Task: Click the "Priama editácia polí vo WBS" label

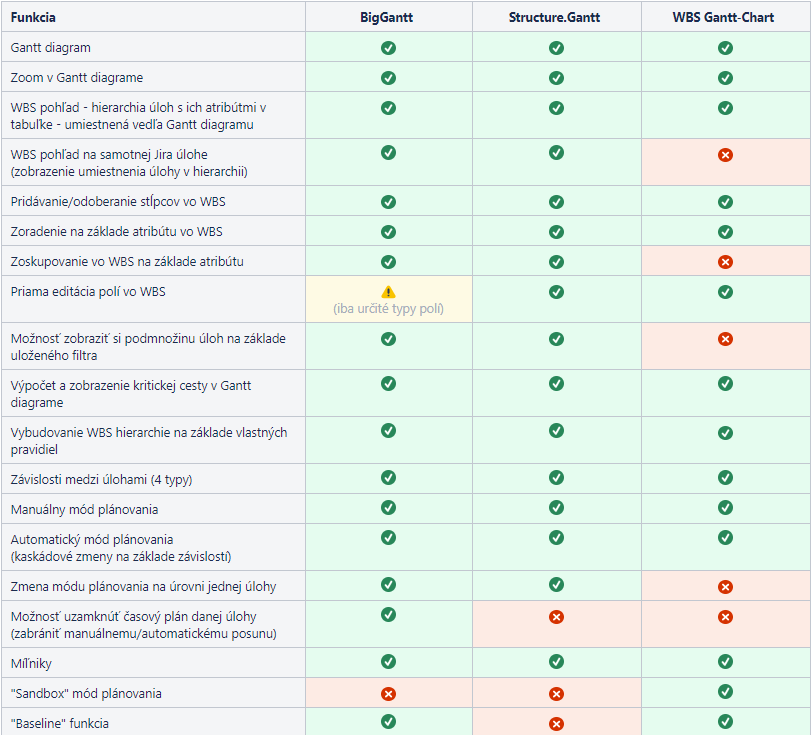Action: coord(88,292)
